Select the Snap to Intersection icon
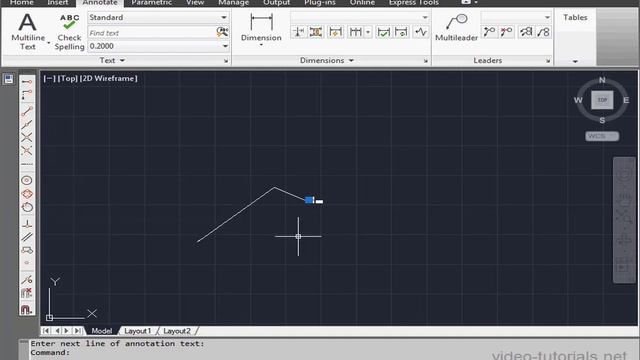 tap(27, 138)
